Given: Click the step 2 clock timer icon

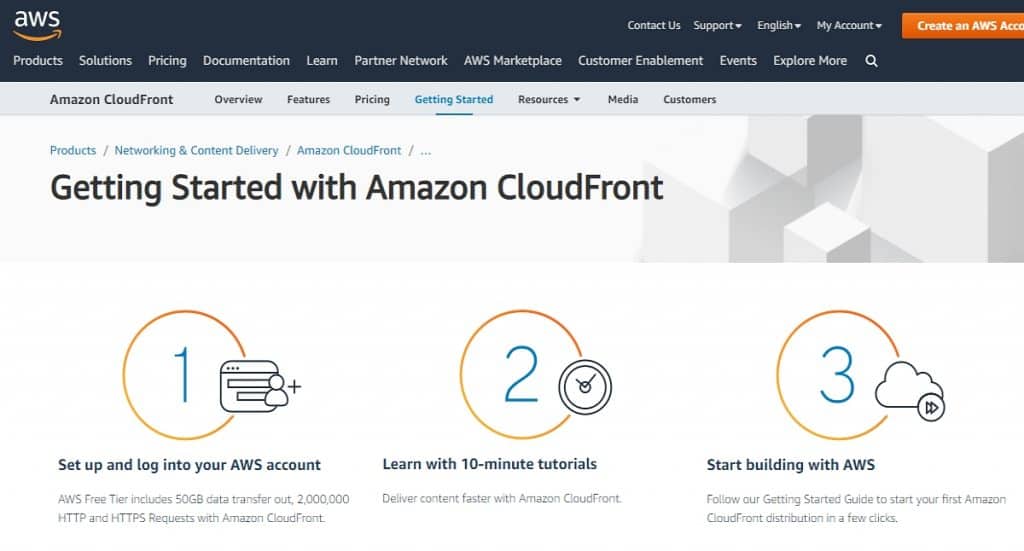Looking at the screenshot, I should 584,387.
